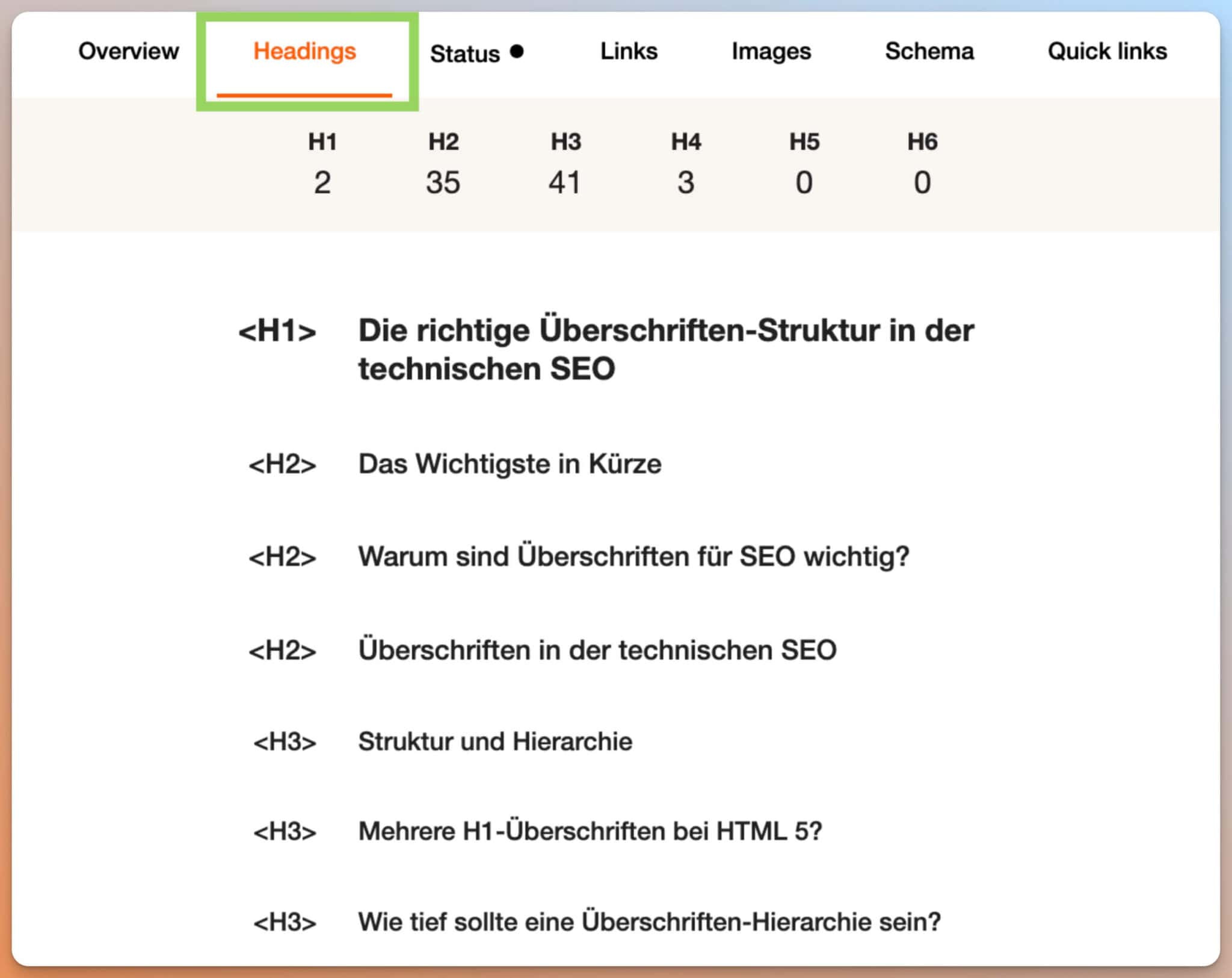The height and width of the screenshot is (978, 1232).
Task: Open the Links tab
Action: 627,51
